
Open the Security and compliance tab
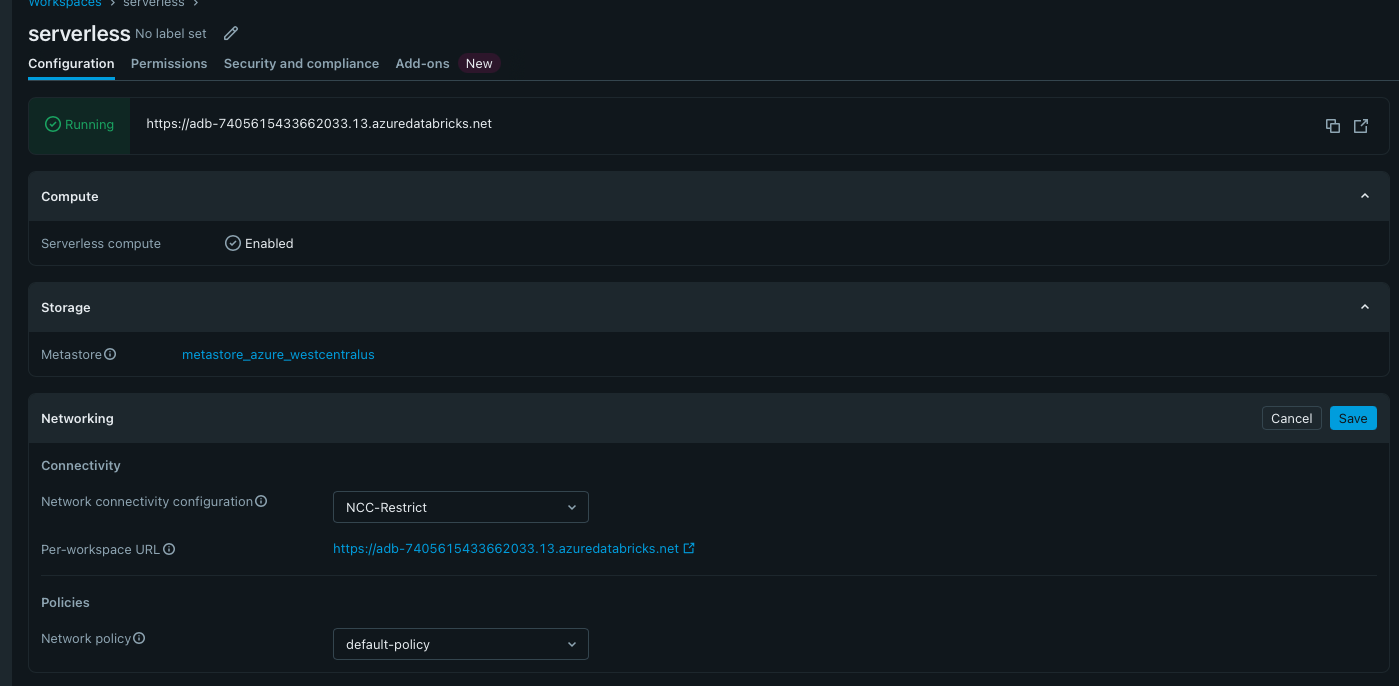(x=301, y=63)
